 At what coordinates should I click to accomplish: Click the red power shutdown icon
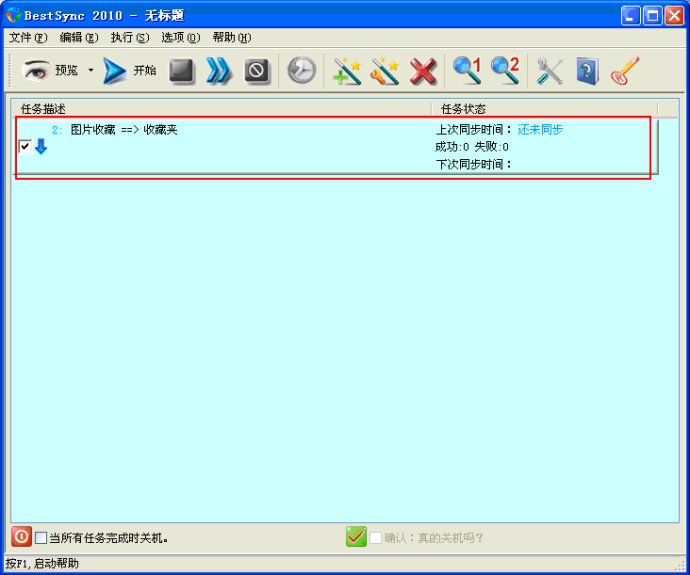(x=21, y=537)
